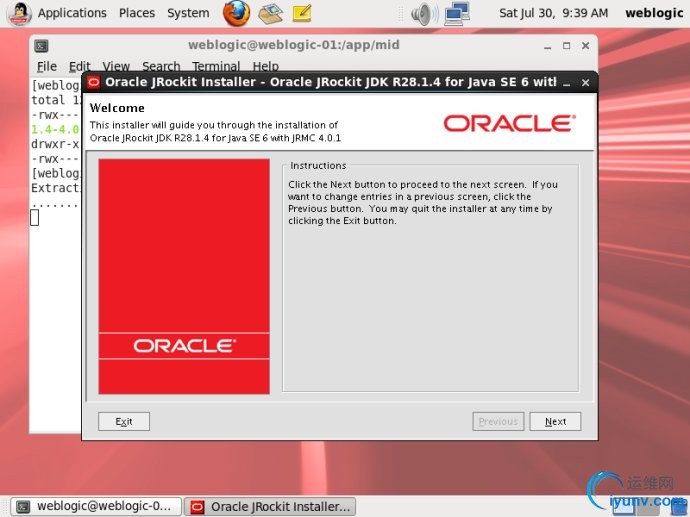Click the disabled Previous button
The height and width of the screenshot is (517, 690).
click(498, 422)
